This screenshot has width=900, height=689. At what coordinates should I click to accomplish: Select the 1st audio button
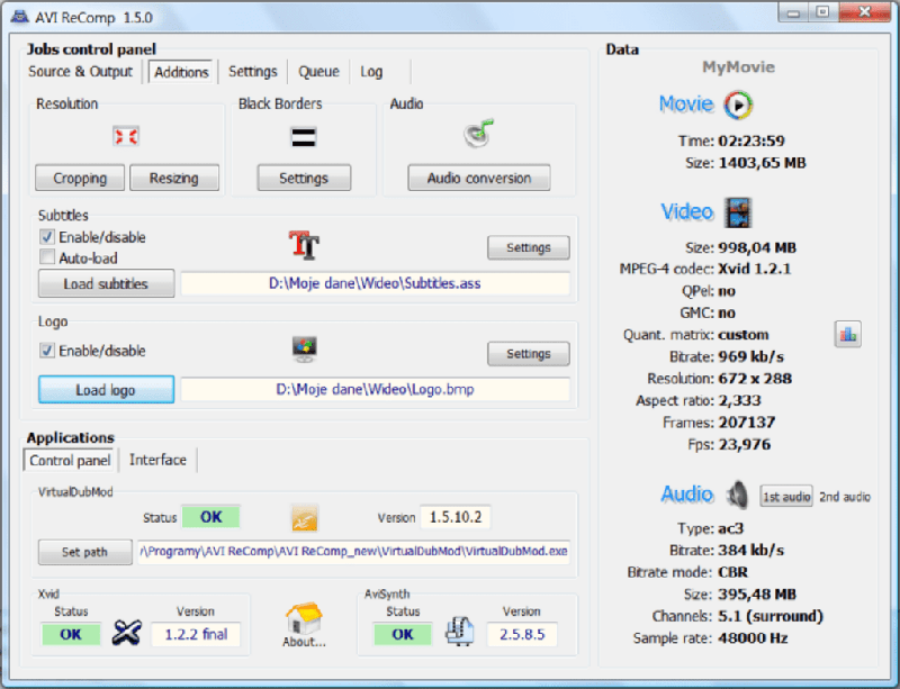click(786, 497)
